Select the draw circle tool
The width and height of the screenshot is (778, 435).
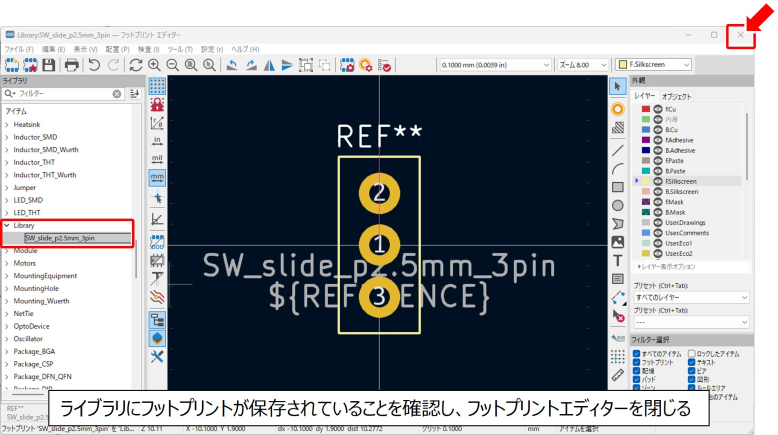(617, 205)
